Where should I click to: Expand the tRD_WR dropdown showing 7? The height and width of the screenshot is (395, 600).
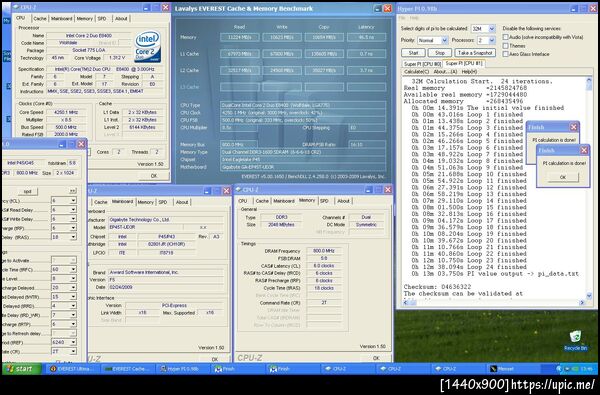click(73, 315)
